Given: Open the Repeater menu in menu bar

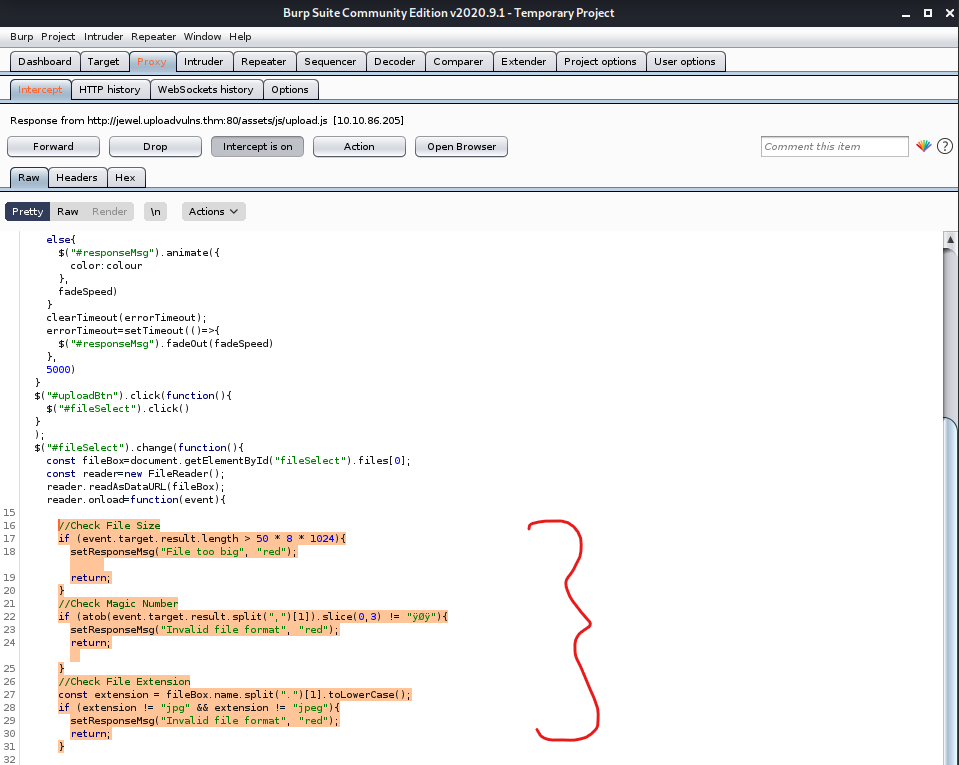Looking at the screenshot, I should 154,37.
